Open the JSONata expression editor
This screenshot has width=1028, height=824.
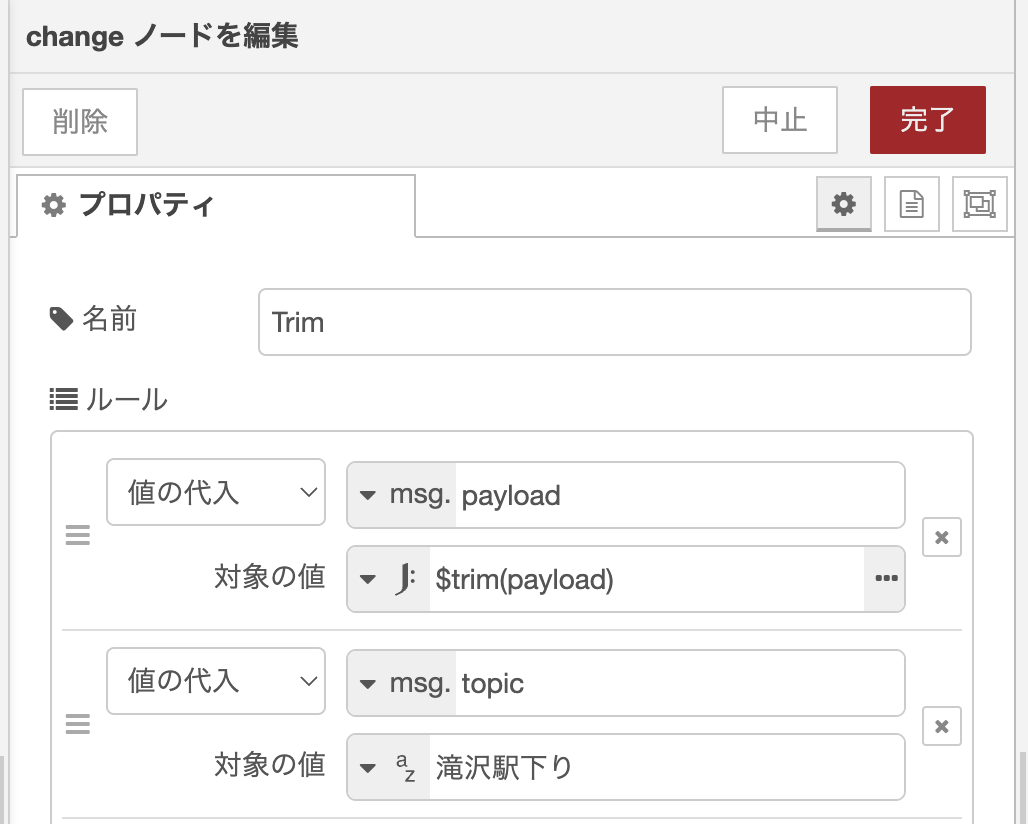pyautogui.click(x=885, y=578)
